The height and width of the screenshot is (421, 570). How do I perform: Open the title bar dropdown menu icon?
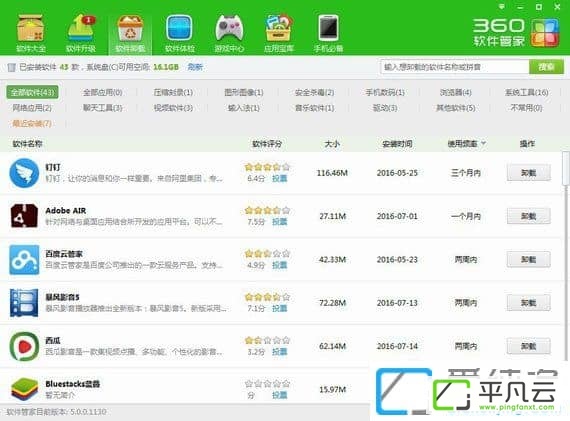502,7
